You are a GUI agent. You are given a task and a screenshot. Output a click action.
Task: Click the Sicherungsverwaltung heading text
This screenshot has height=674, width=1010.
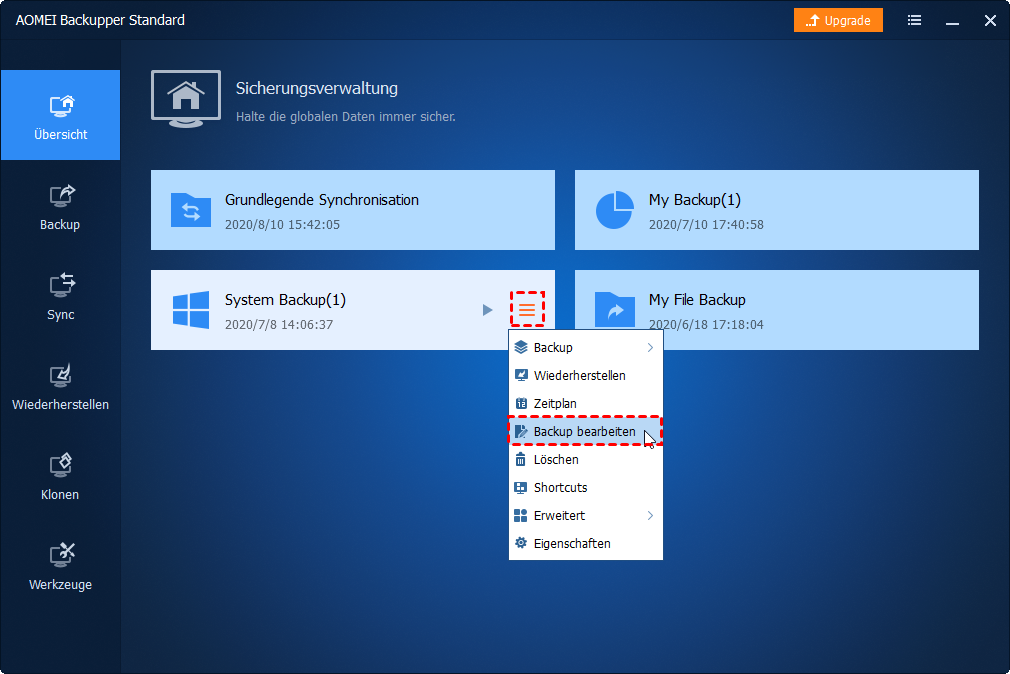click(317, 88)
